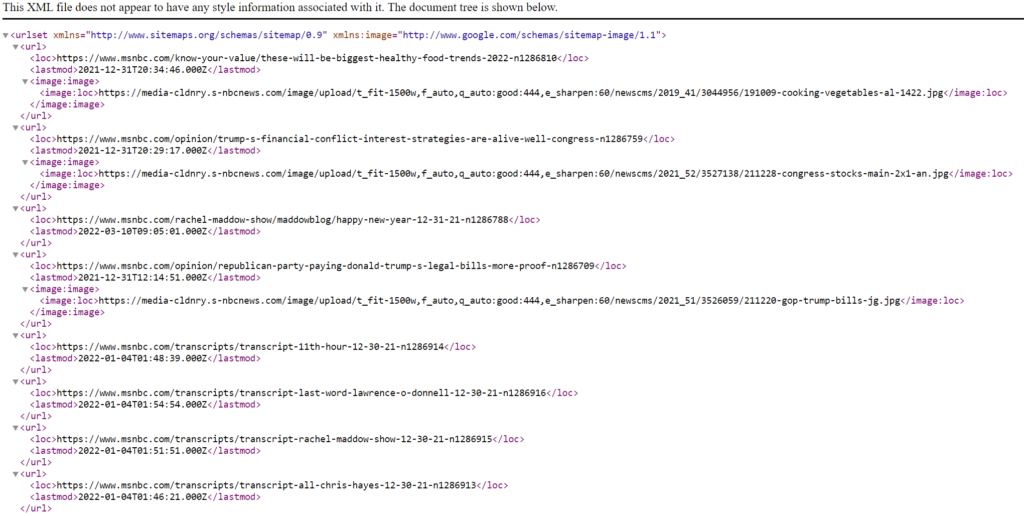Click the transcript-11th-hour-12-30-21 loc URL

(x=250, y=347)
